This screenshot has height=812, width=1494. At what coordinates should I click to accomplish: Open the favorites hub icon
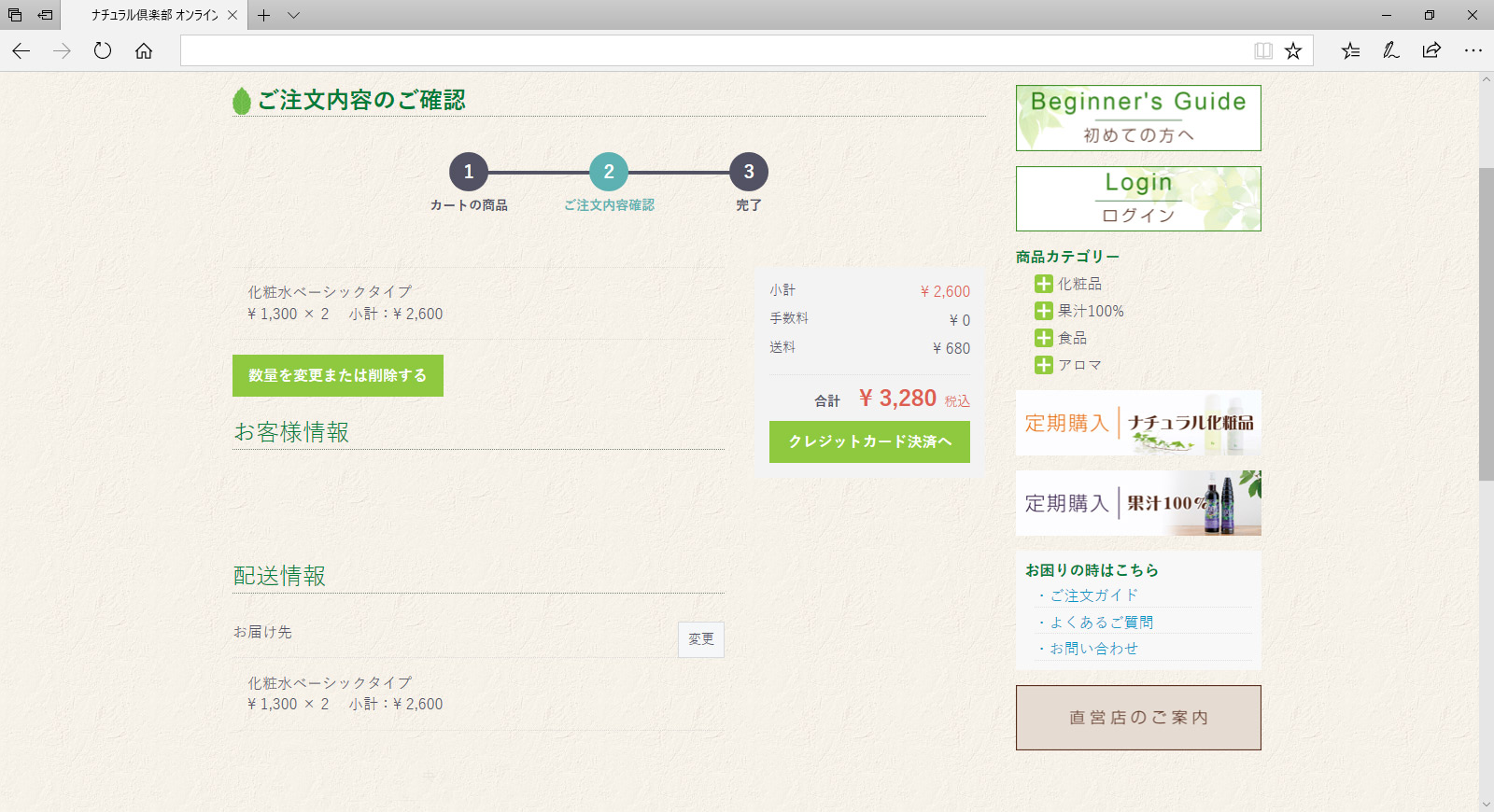point(1350,50)
